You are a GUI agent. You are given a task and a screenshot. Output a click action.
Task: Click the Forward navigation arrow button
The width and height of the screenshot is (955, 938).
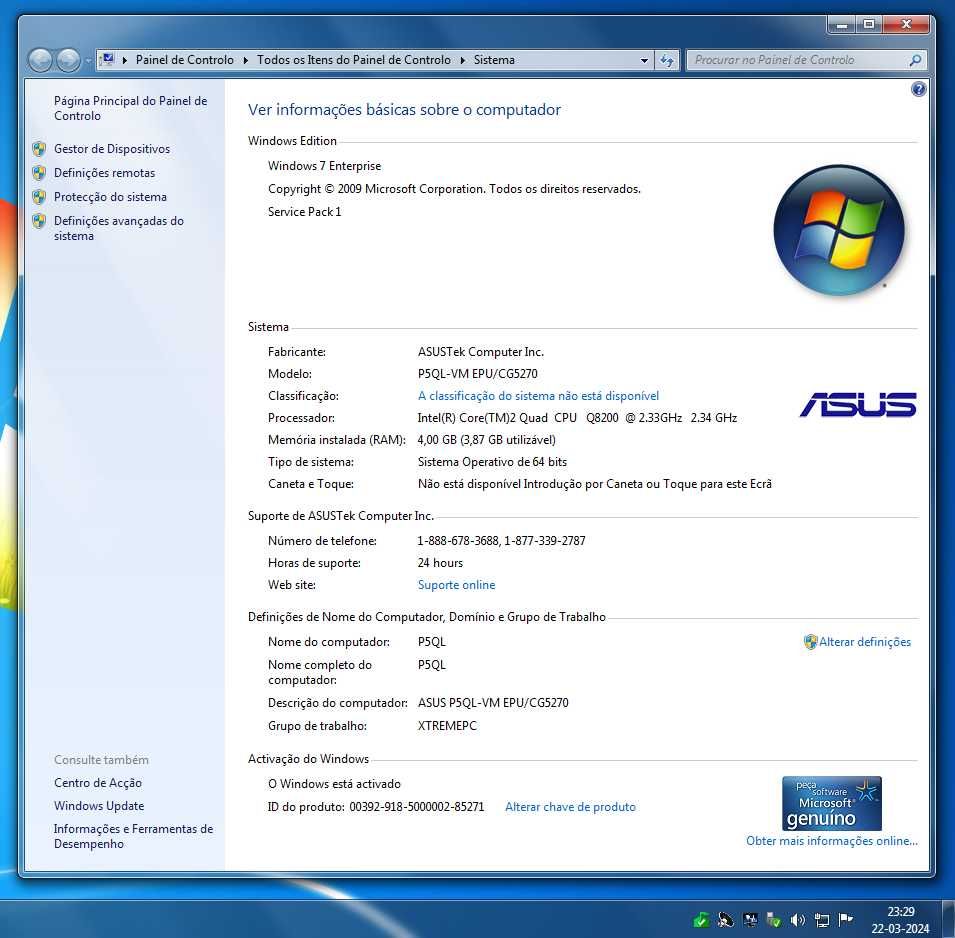tap(68, 60)
